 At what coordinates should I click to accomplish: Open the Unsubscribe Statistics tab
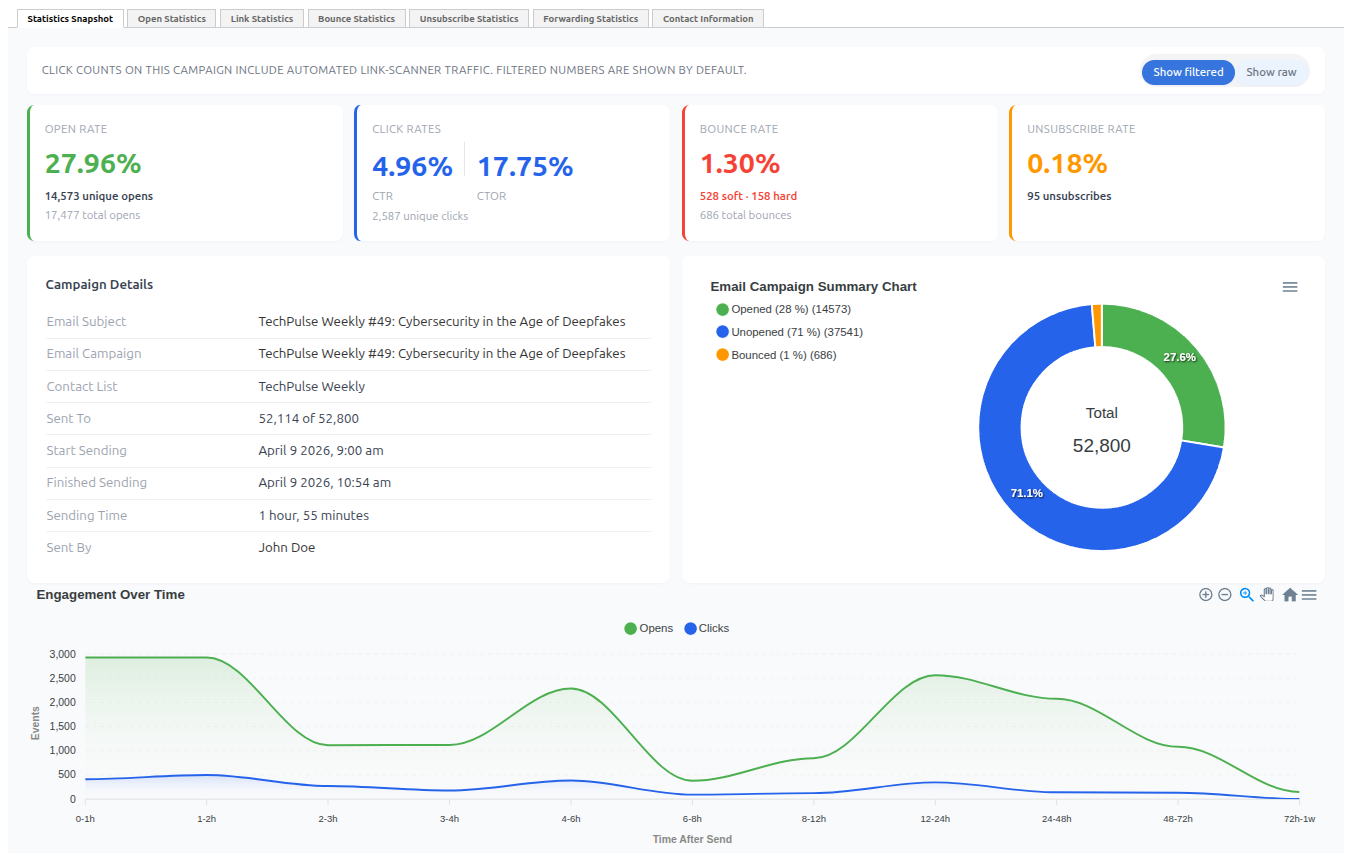469,18
